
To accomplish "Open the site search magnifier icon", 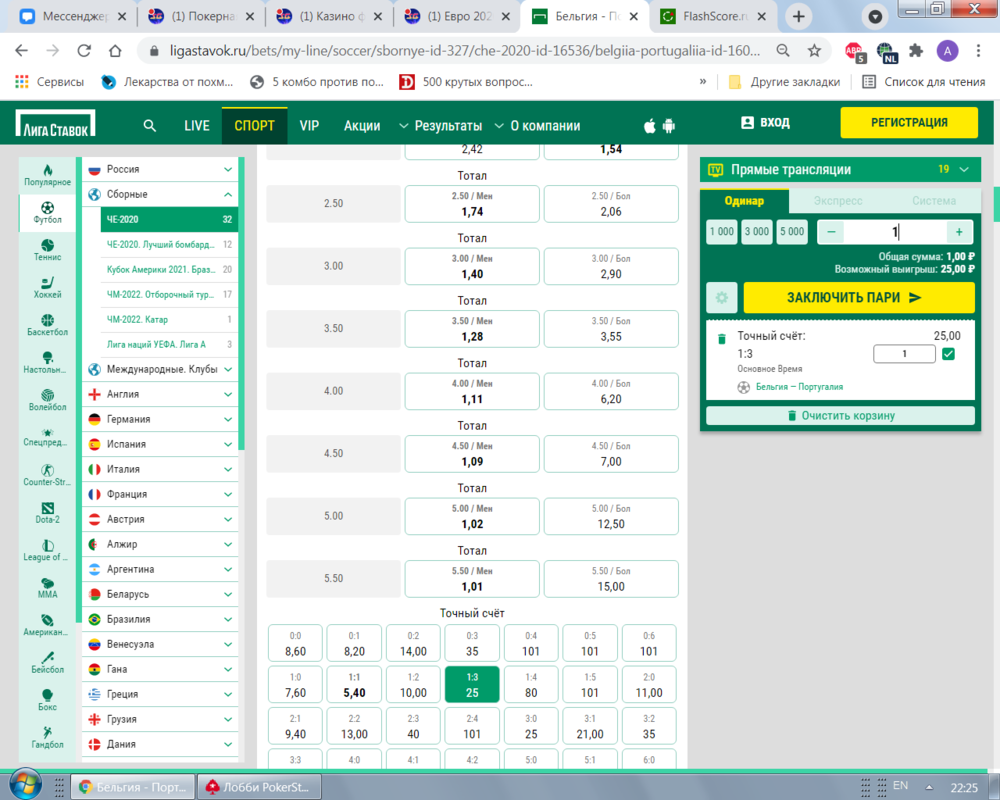I will coord(149,126).
